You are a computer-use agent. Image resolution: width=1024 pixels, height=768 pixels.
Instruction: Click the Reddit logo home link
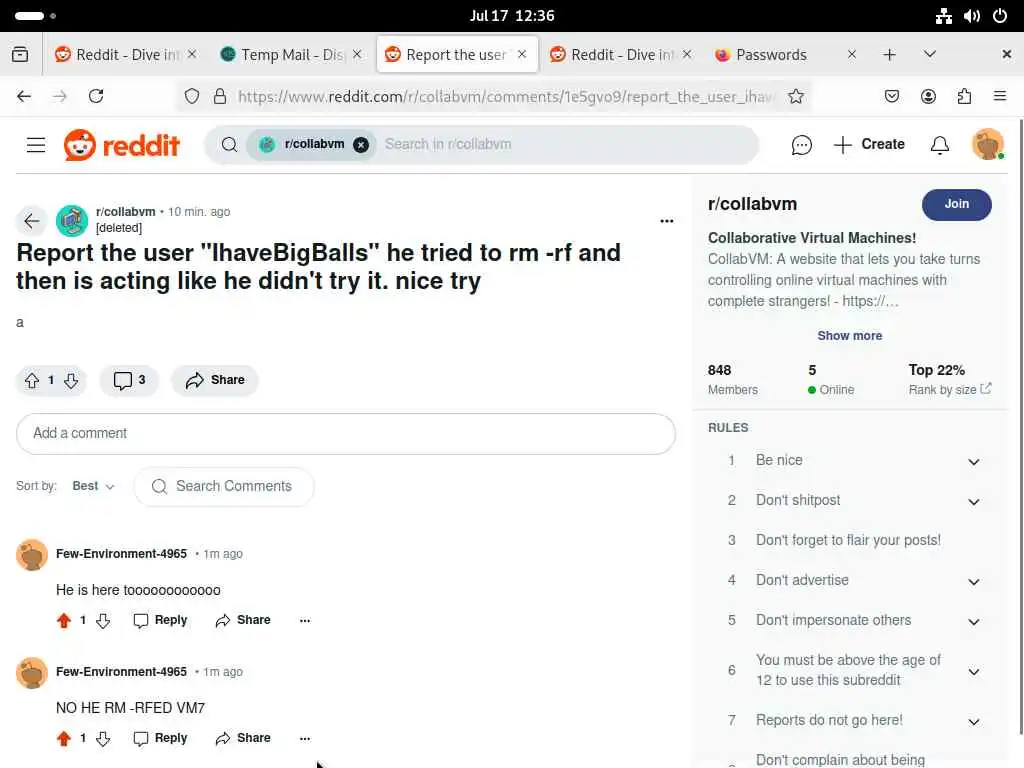[x=122, y=144]
